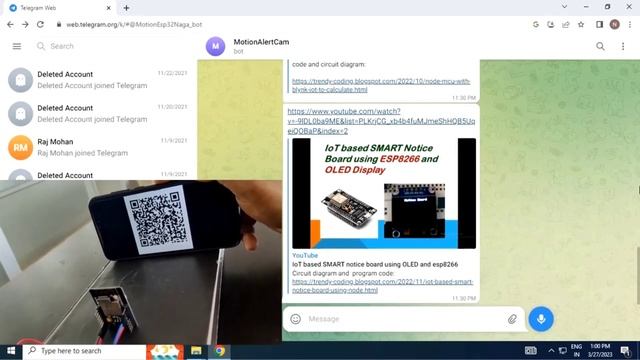Click the Google icon in address bar

[536, 24]
